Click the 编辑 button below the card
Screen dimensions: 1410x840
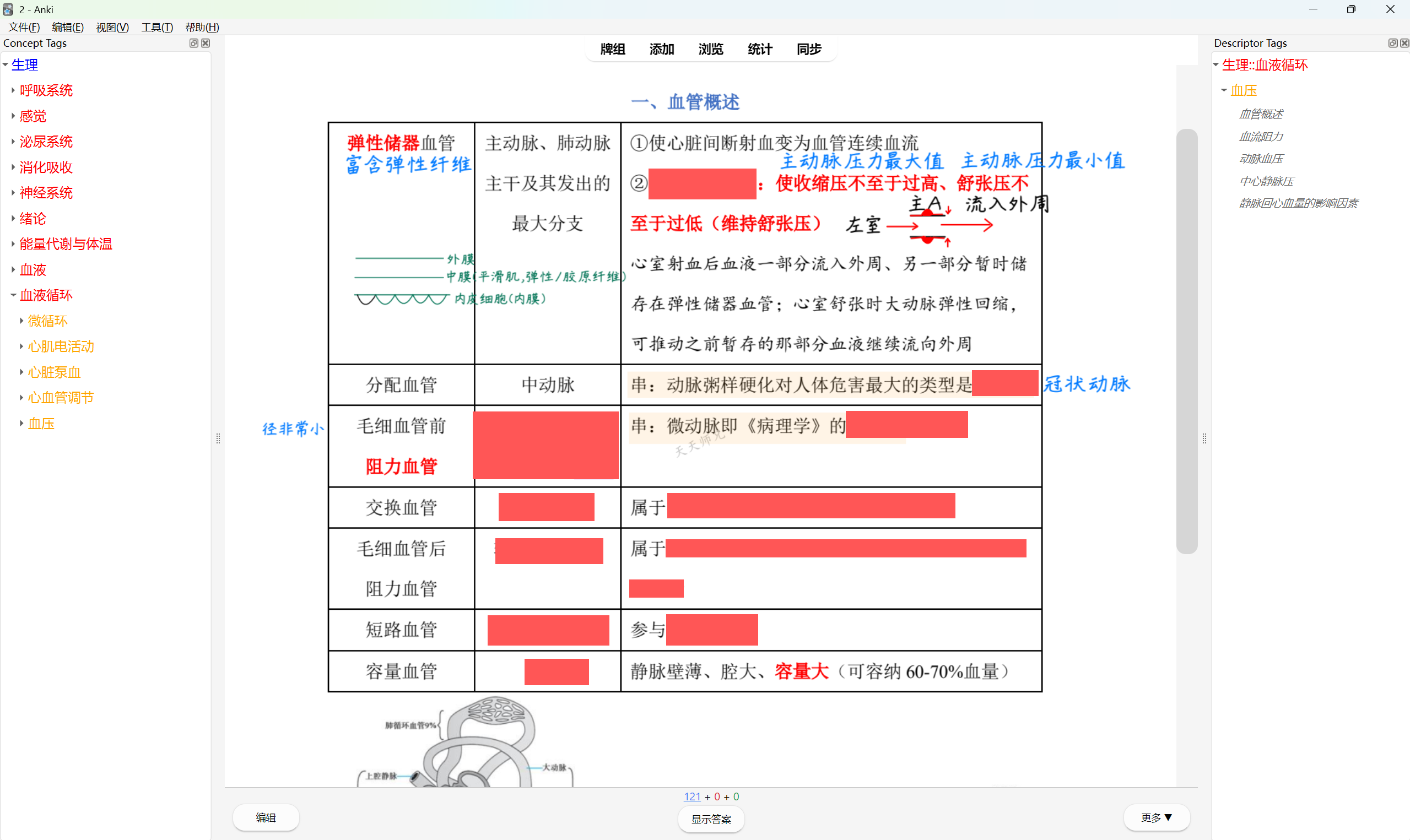[266, 817]
